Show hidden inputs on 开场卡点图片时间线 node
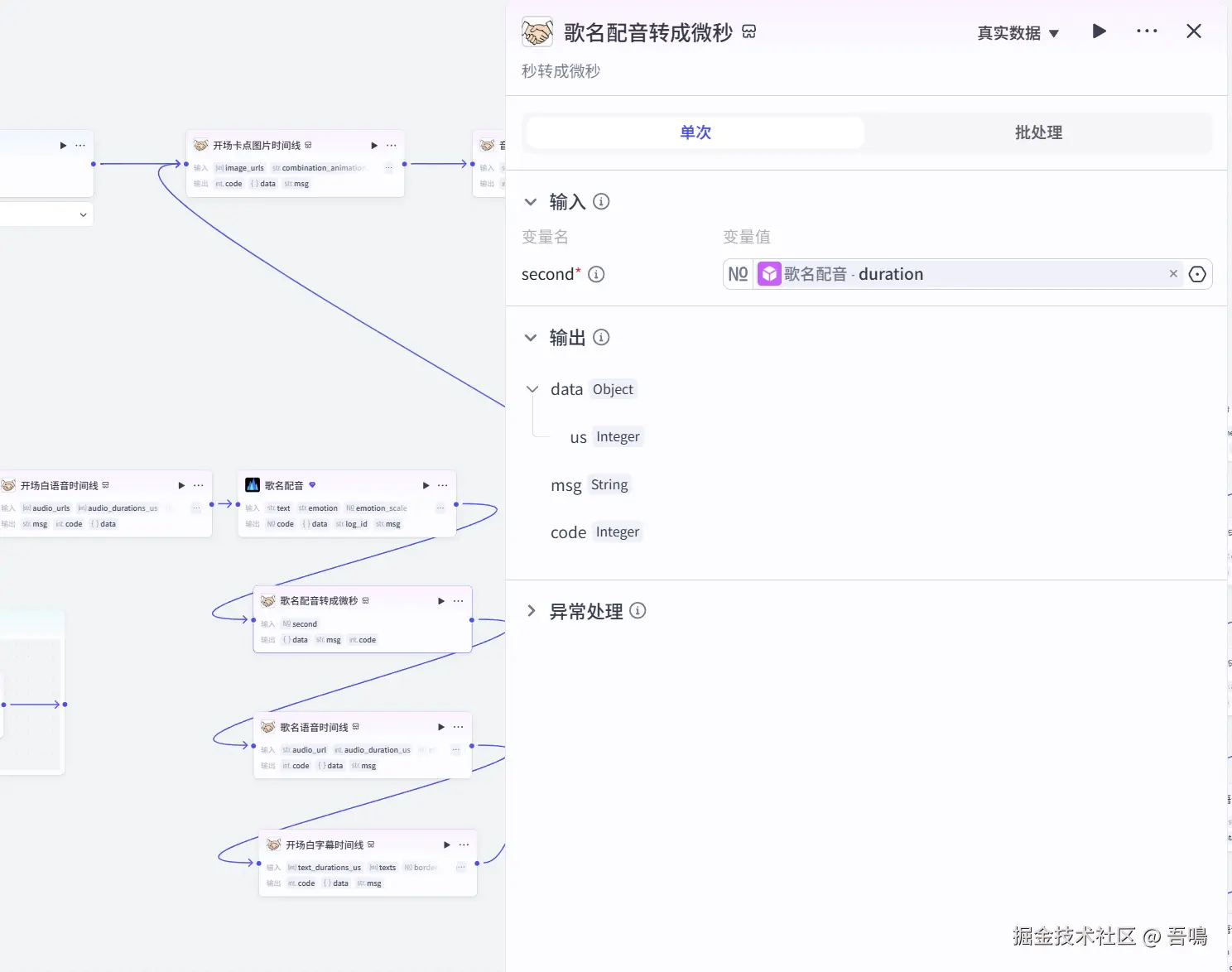This screenshot has width=1232, height=972. tap(388, 168)
